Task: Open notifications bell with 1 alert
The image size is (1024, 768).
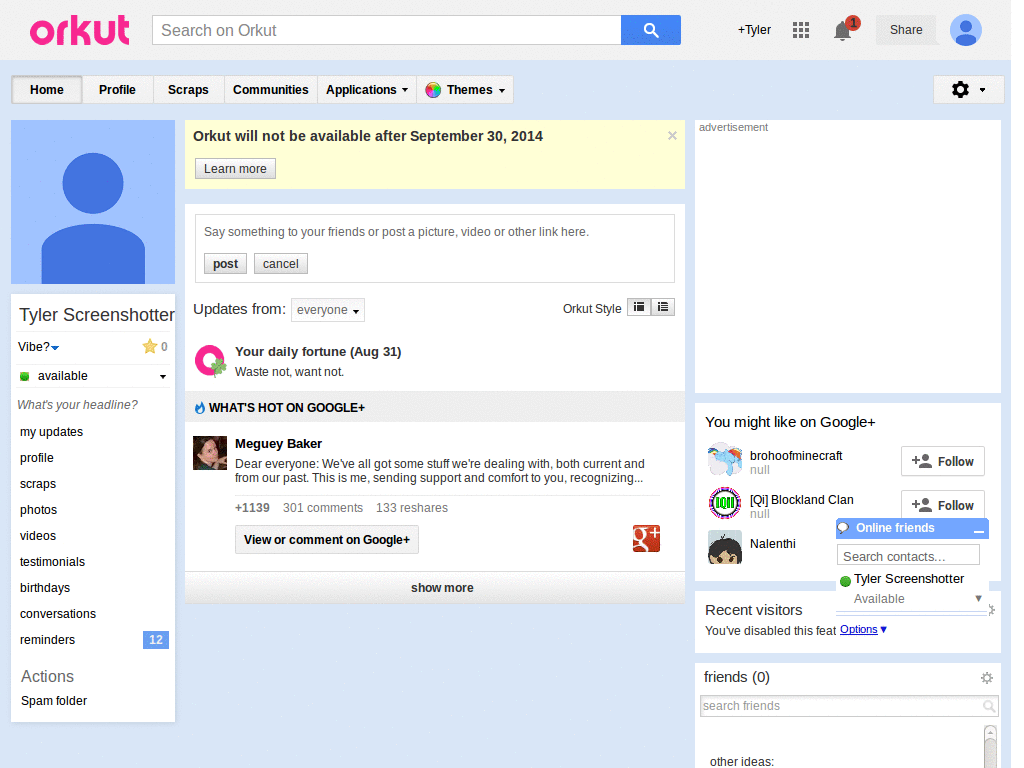Action: (844, 30)
